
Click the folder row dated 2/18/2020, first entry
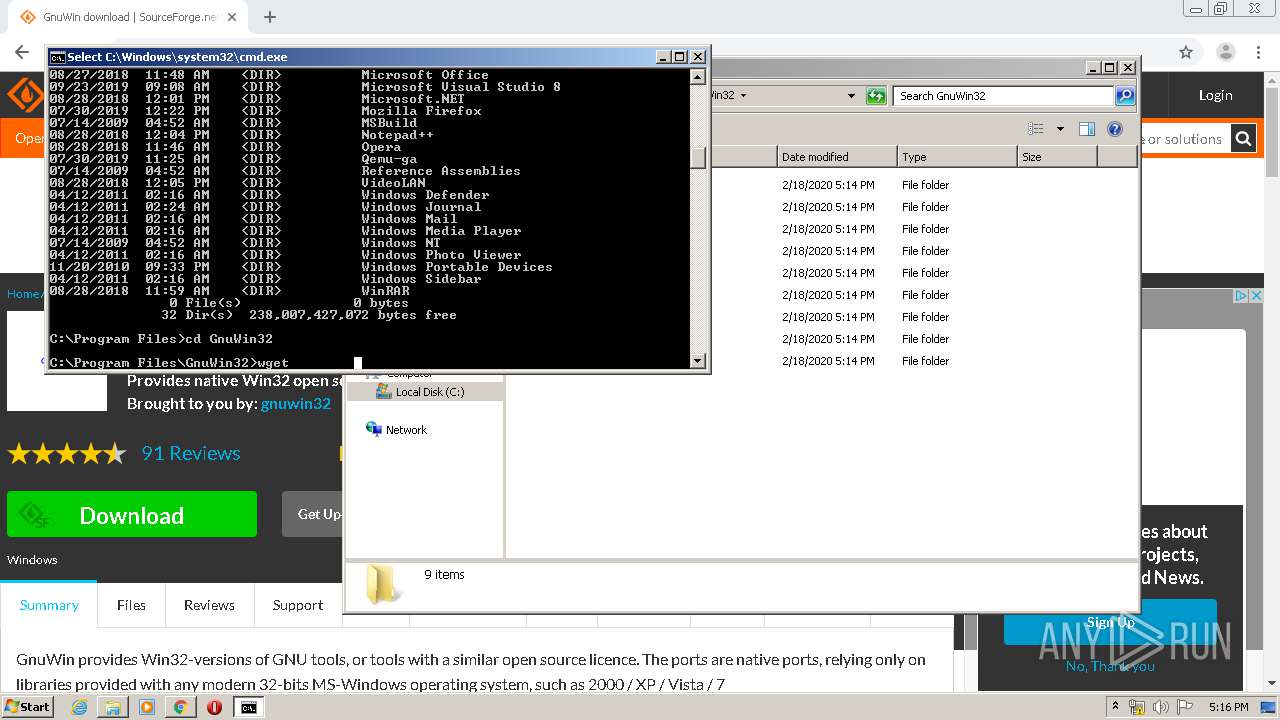coord(822,185)
